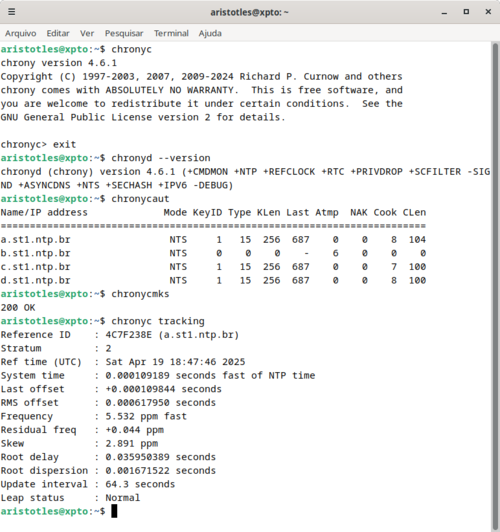Image resolution: width=500 pixels, height=532 pixels.
Task: Click the d.st1.ntp.br server entry
Action: pos(36,280)
